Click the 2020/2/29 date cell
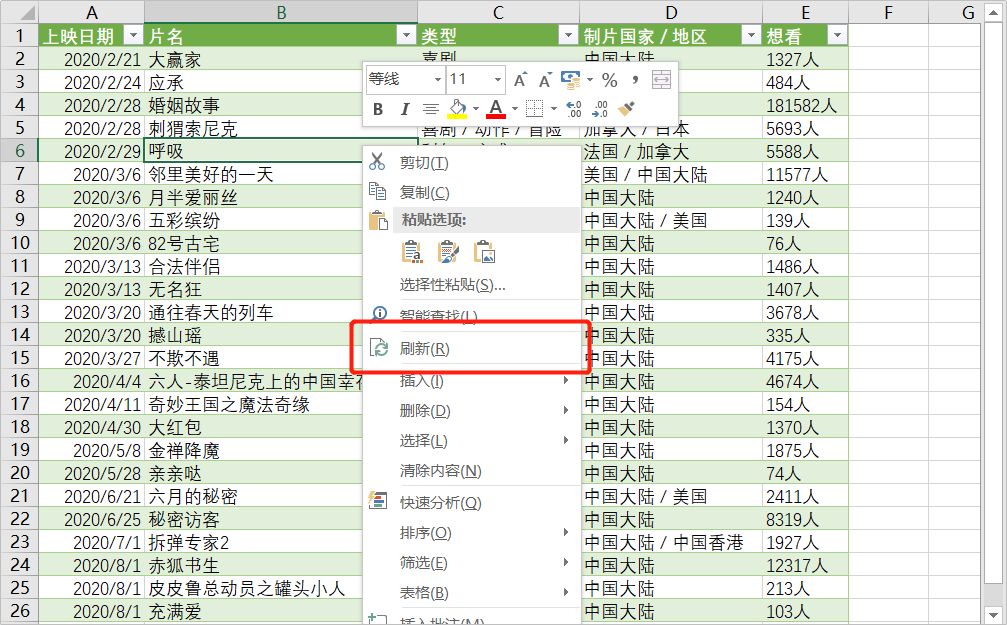The height and width of the screenshot is (625, 1007). tap(92, 151)
